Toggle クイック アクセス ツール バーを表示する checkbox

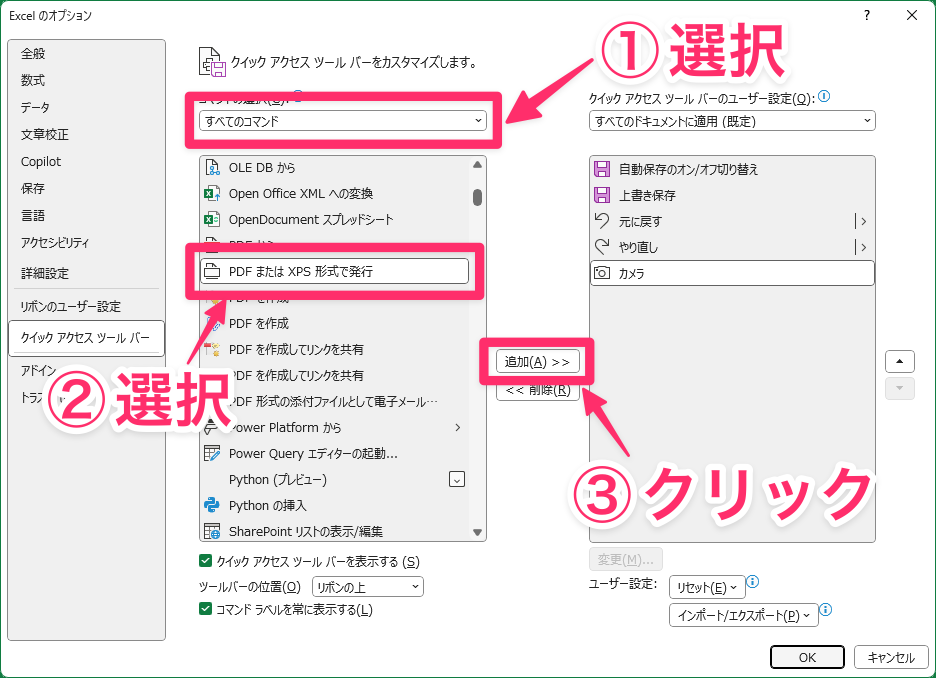click(x=206, y=561)
